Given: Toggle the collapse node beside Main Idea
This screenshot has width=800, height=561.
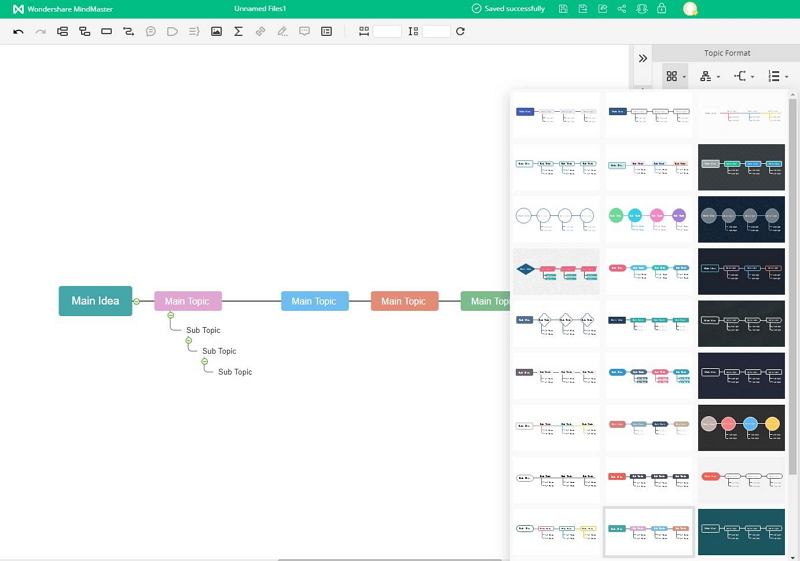Looking at the screenshot, I should [x=137, y=301].
